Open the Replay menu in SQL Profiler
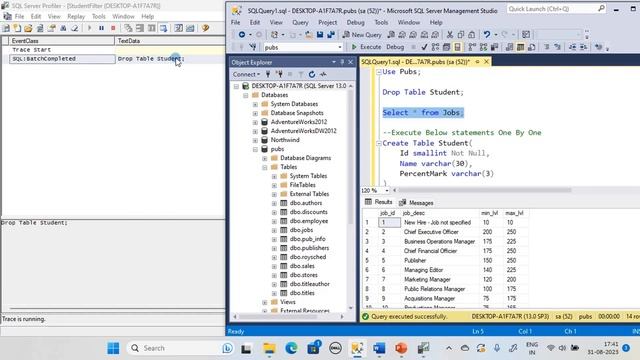Screen dimensions: 640x360 [76, 16]
